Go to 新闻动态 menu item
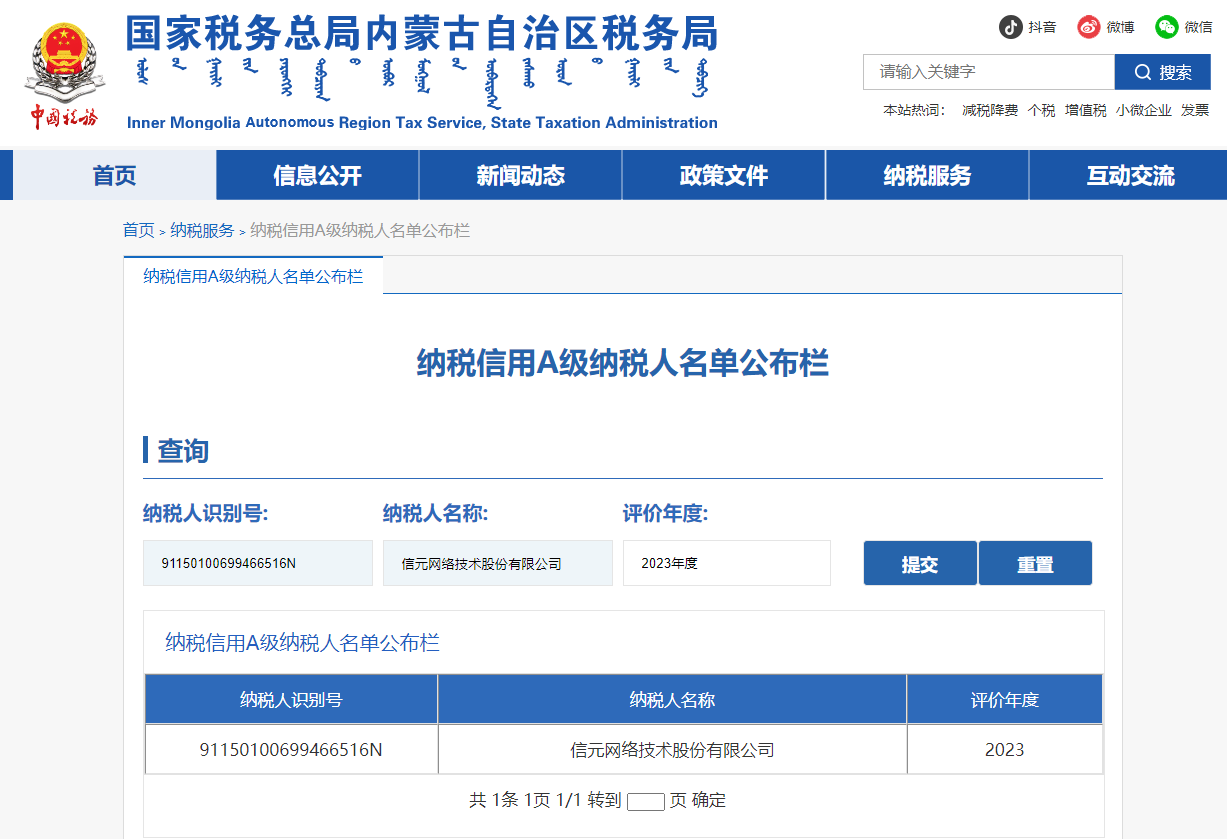Screen dimensions: 1227x839 tap(520, 176)
